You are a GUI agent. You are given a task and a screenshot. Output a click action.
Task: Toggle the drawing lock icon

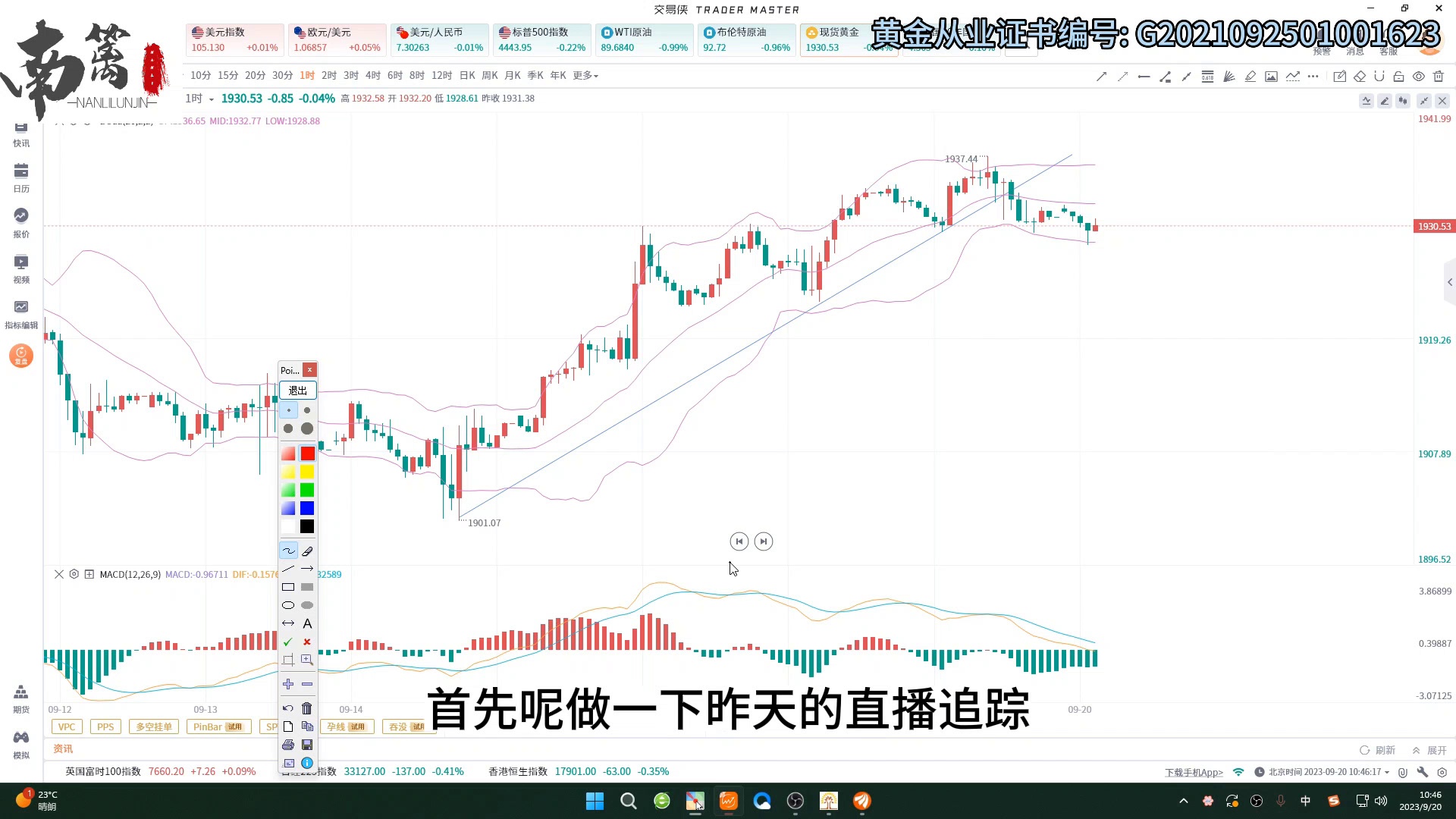(1398, 77)
